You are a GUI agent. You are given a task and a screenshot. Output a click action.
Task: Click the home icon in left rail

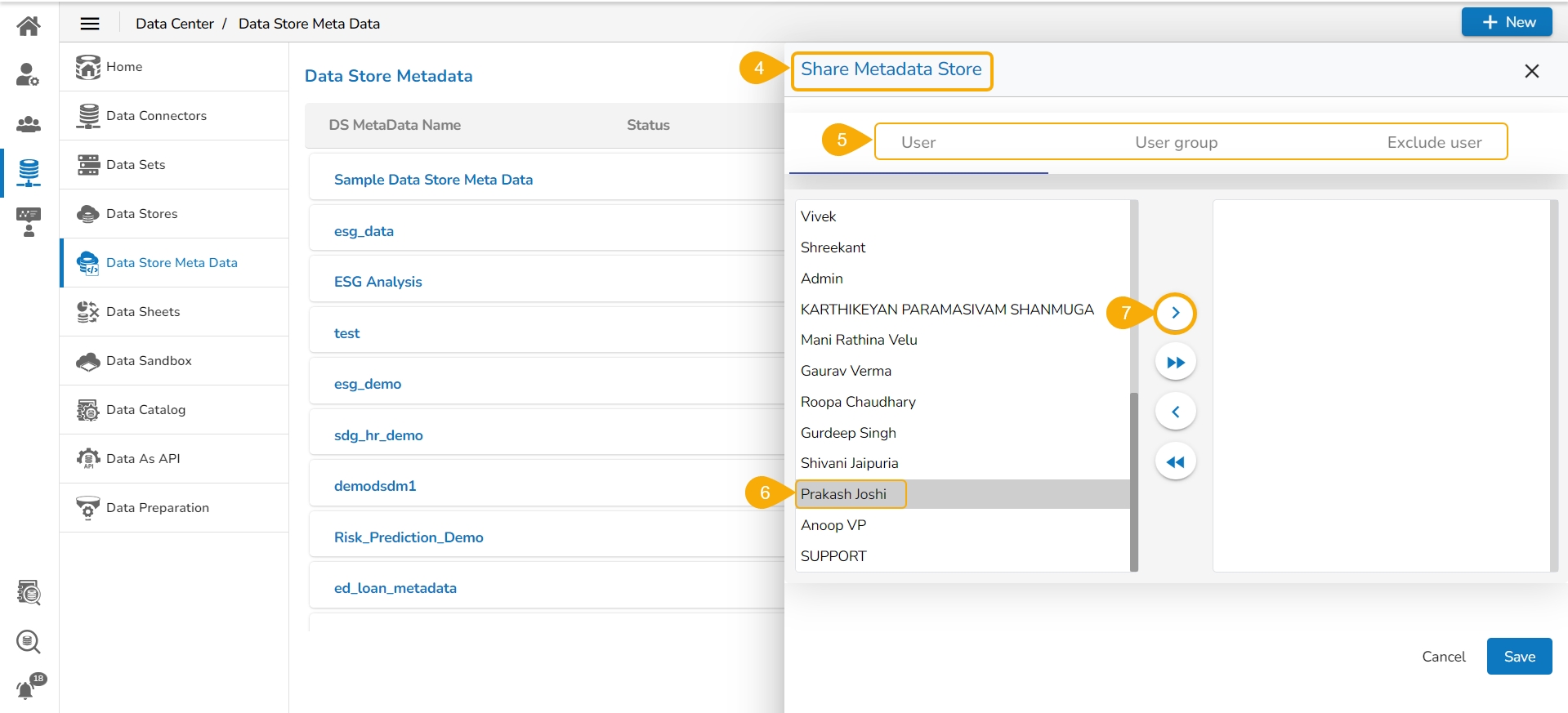click(29, 26)
